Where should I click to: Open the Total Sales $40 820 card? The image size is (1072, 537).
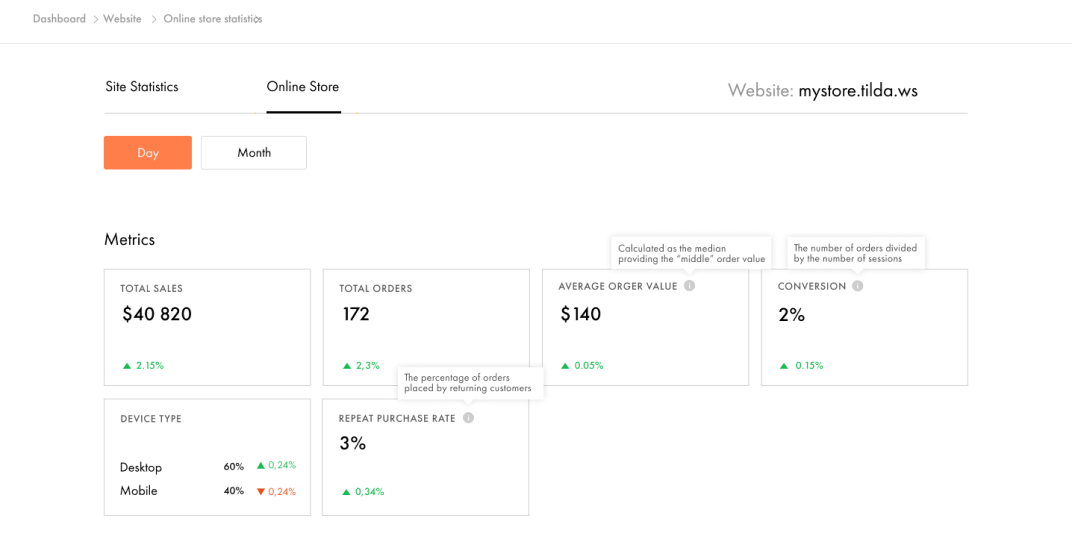(x=207, y=327)
